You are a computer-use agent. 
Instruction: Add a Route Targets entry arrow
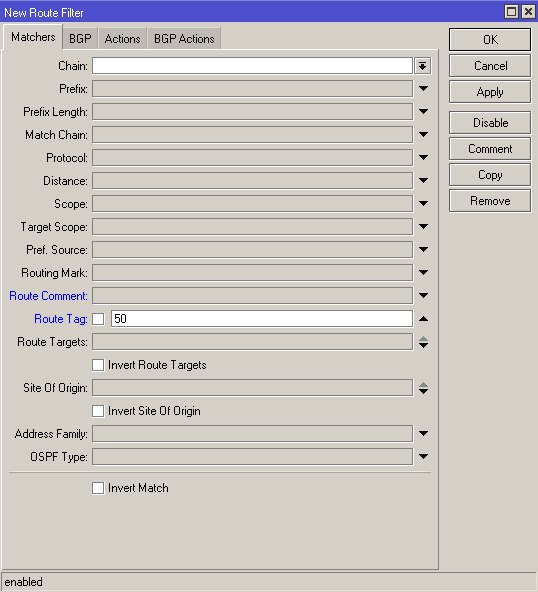(423, 345)
